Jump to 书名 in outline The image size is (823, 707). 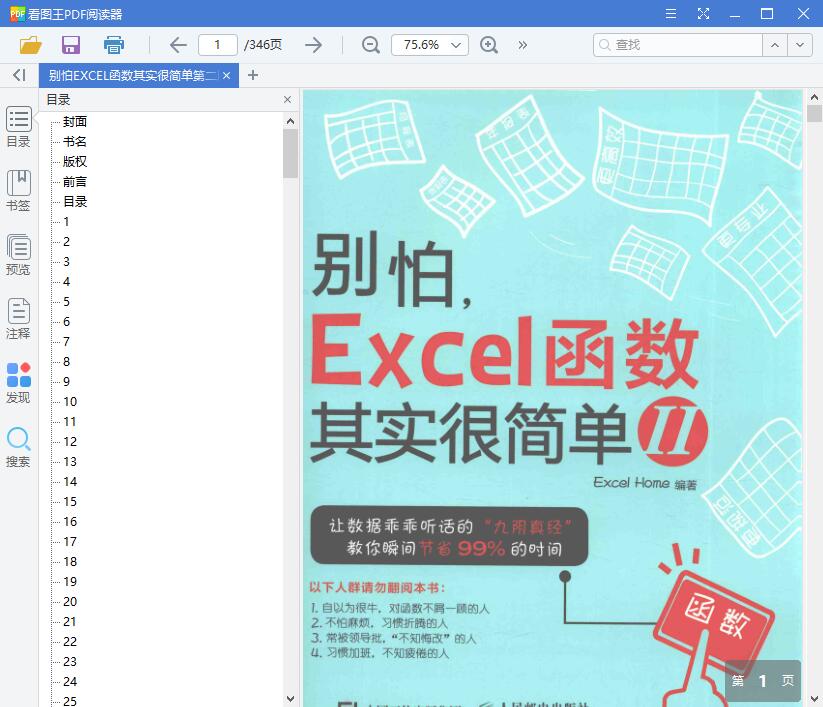75,142
